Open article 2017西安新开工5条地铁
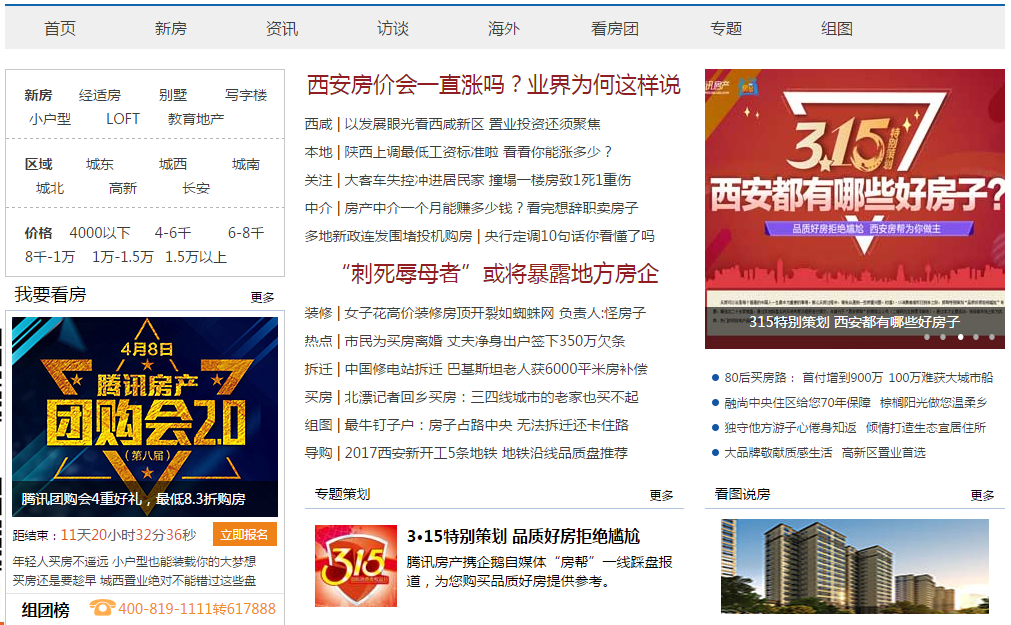Image resolution: width=1011 pixels, height=625 pixels. [420, 453]
